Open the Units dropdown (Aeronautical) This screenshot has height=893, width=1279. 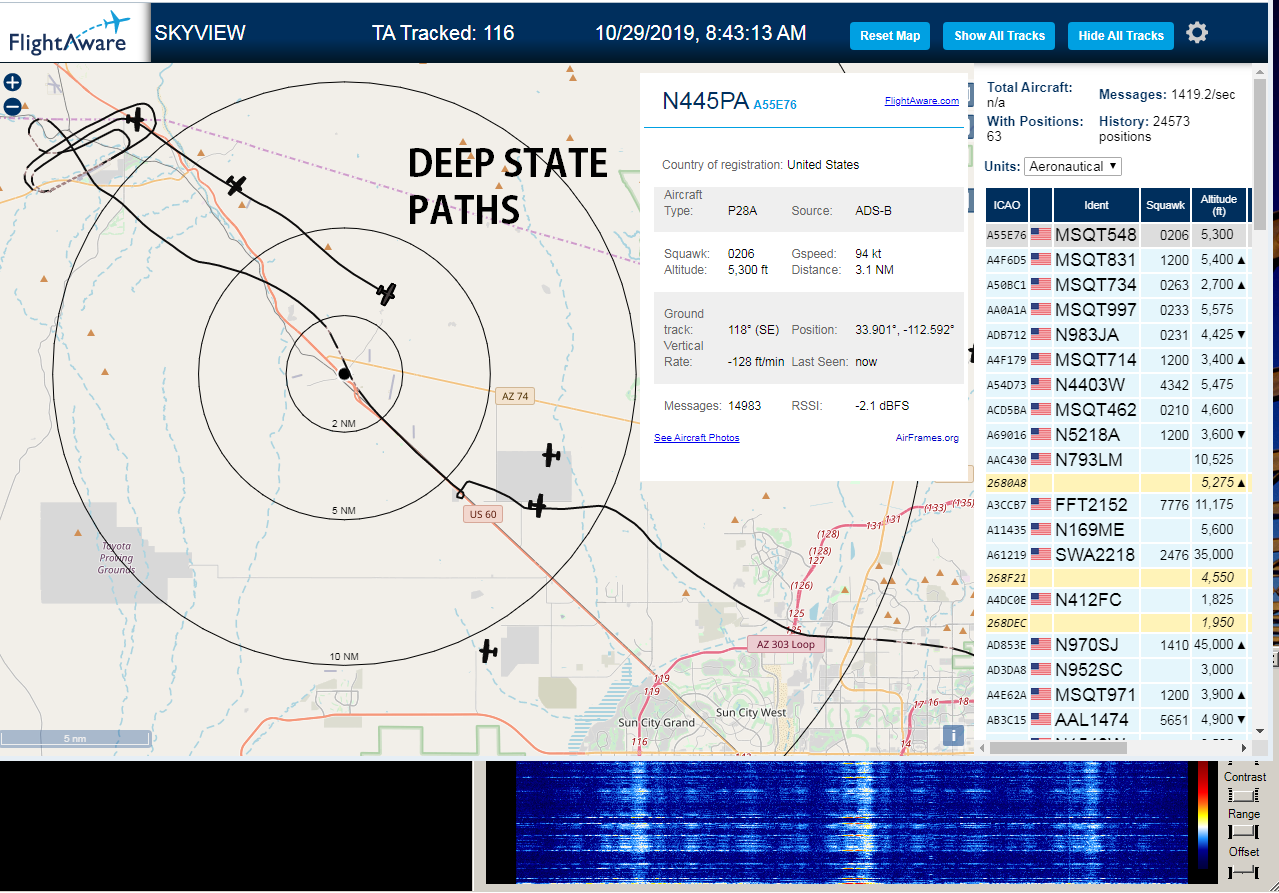[1072, 166]
